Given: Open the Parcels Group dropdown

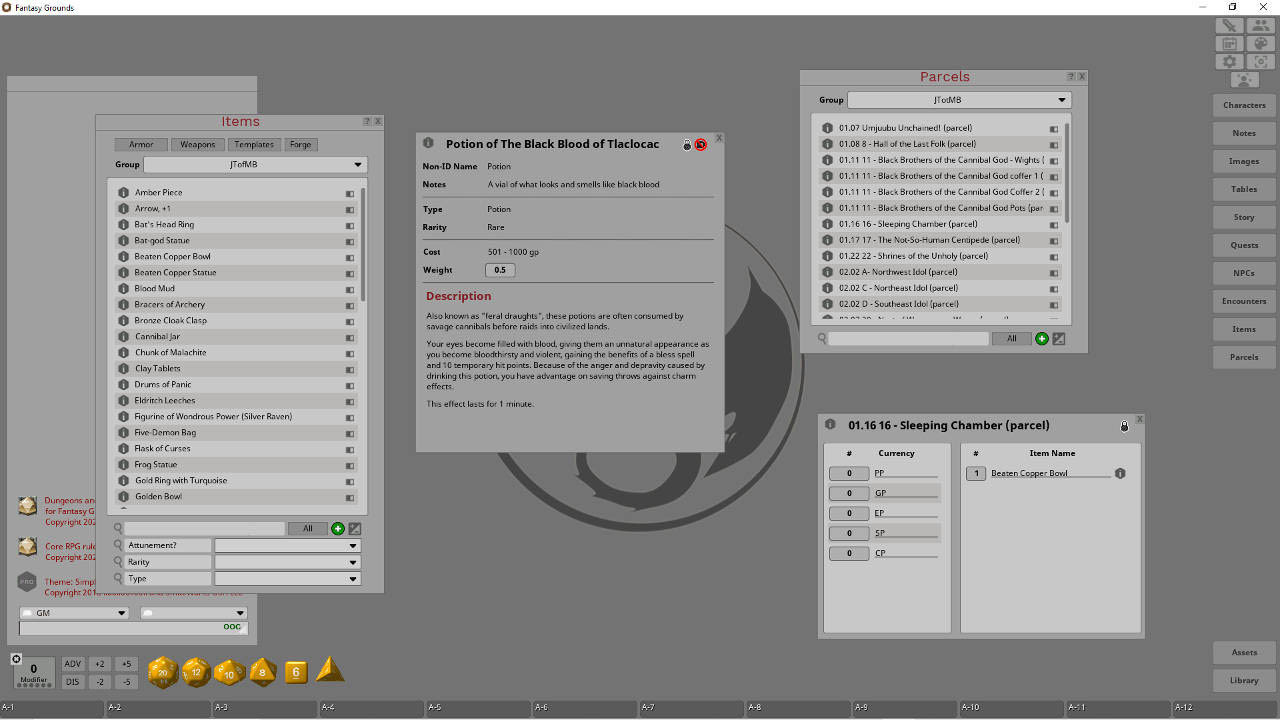Looking at the screenshot, I should (958, 99).
